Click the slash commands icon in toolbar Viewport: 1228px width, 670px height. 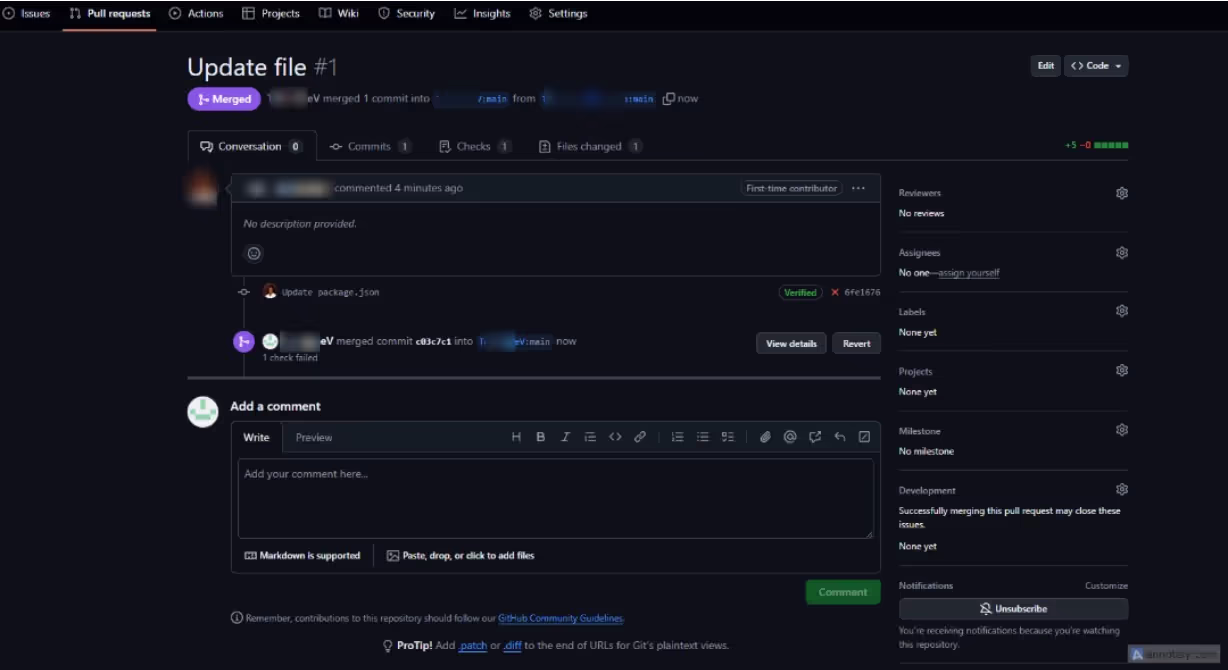click(864, 437)
